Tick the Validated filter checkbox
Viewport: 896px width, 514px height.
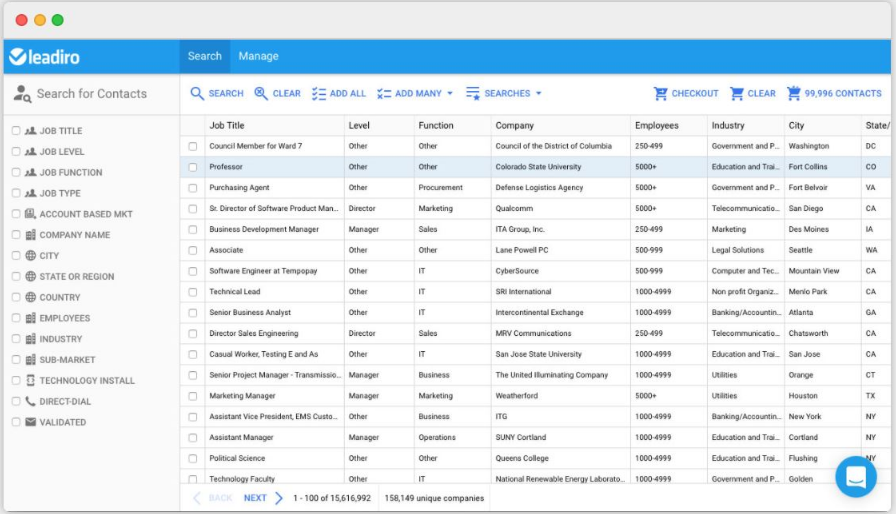pos(15,422)
